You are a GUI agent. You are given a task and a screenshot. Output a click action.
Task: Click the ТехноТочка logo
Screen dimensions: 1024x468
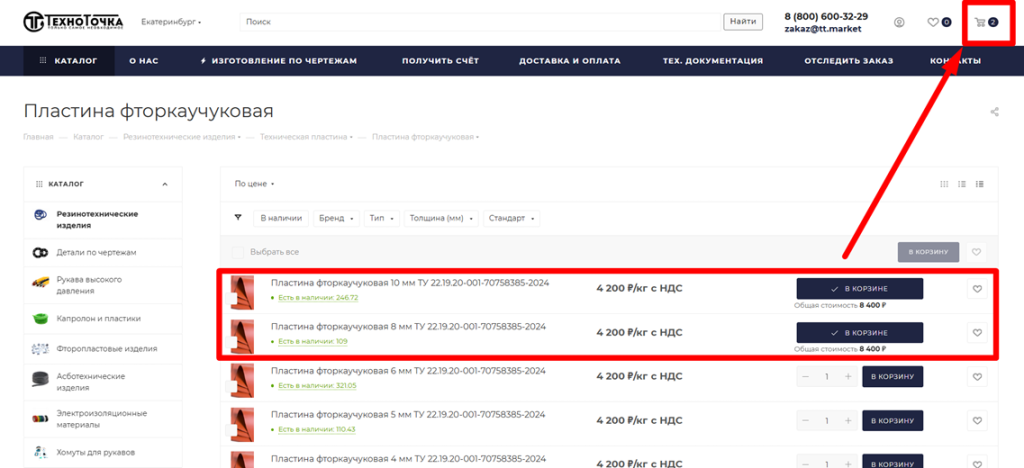click(74, 22)
